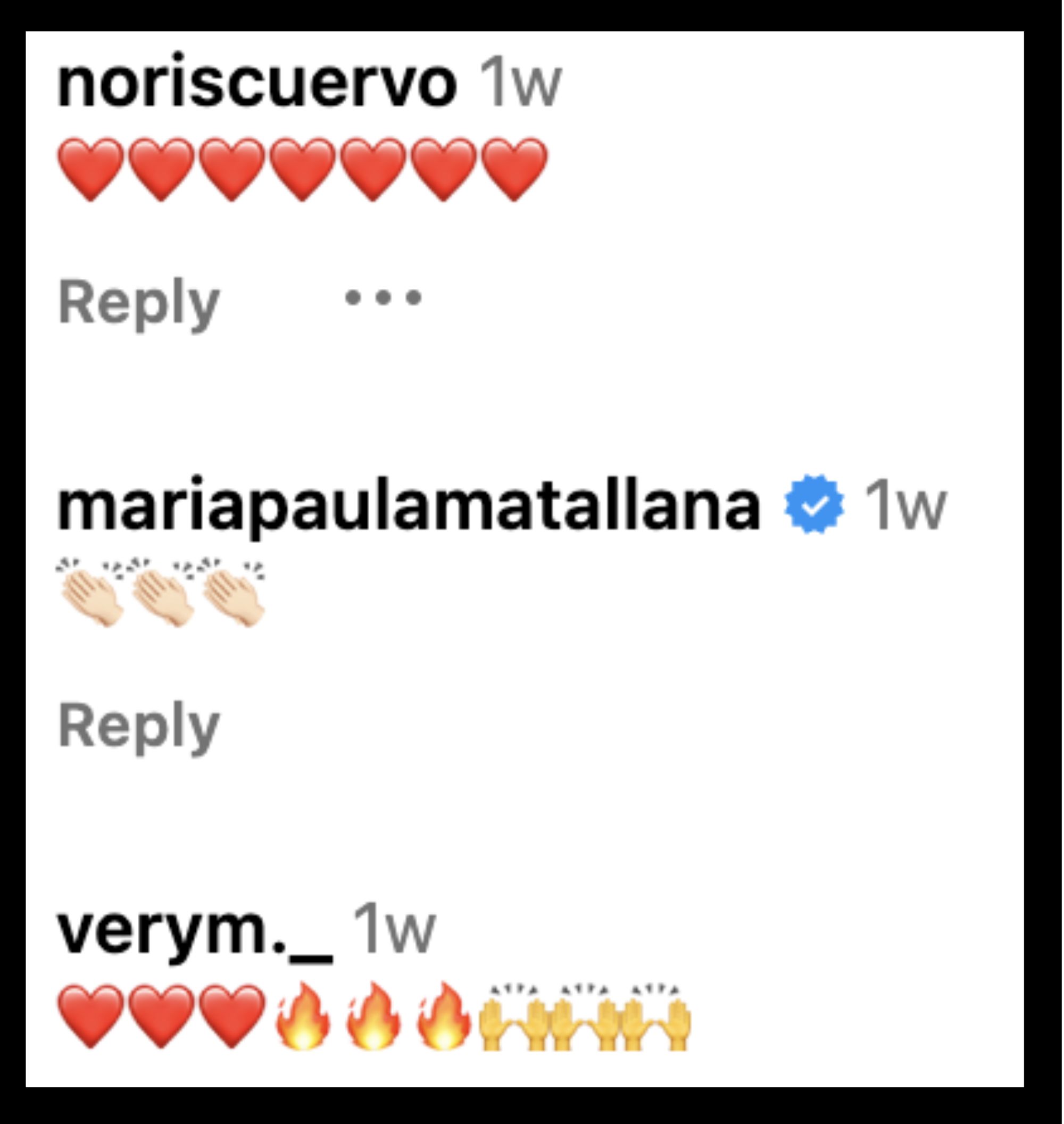Click the fourth heart in noriscuervo's comment

pos(303,169)
